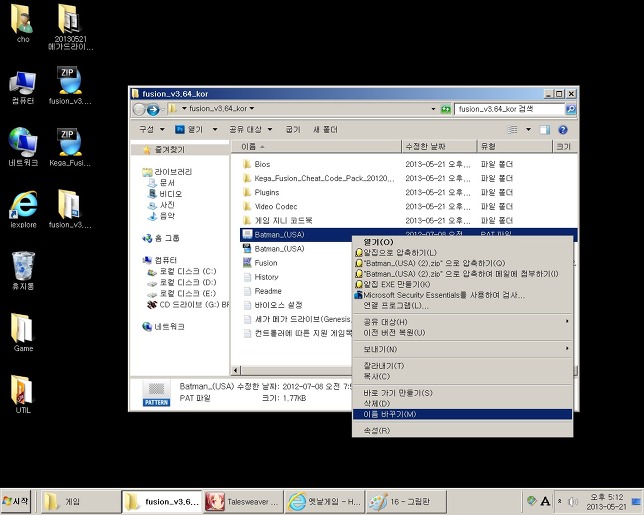Switch to 옛날게임 Internet Explorer taskbar button
Viewport: 644px width, 515px height.
(324, 501)
